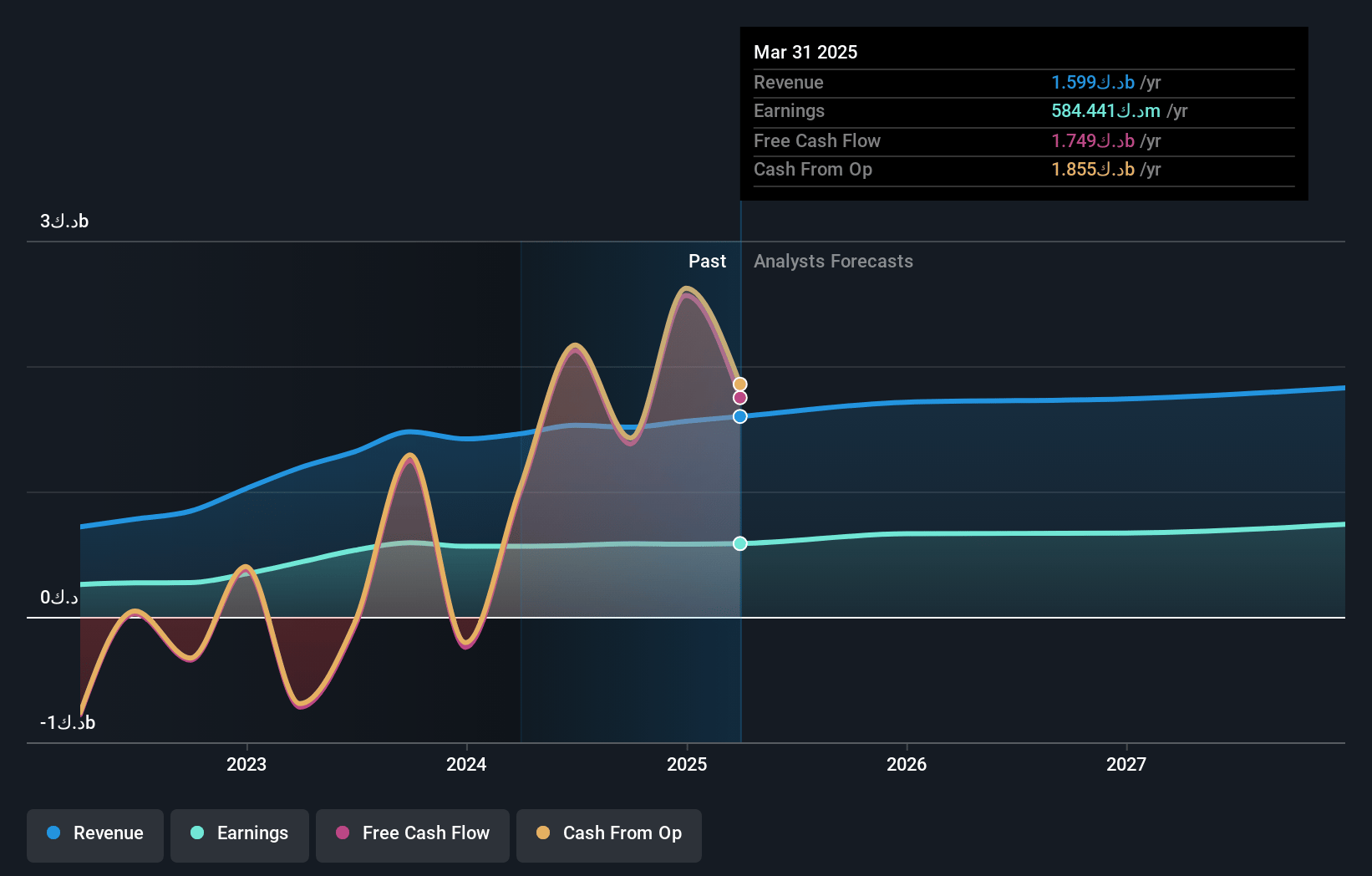Image resolution: width=1372 pixels, height=876 pixels.
Task: Click the 'Mar 31 2025' tooltip date
Action: point(805,52)
